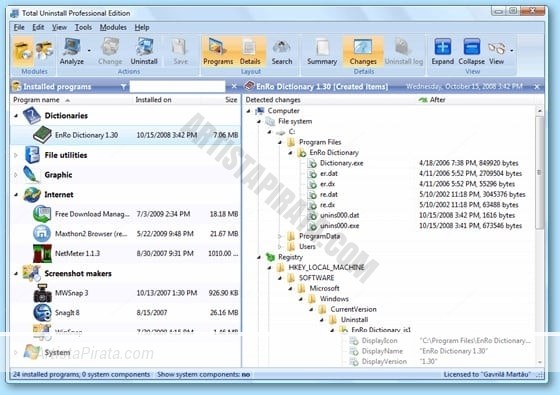Click 'Show system components: no' status entry
Image resolution: width=560 pixels, height=395 pixels.
point(203,374)
